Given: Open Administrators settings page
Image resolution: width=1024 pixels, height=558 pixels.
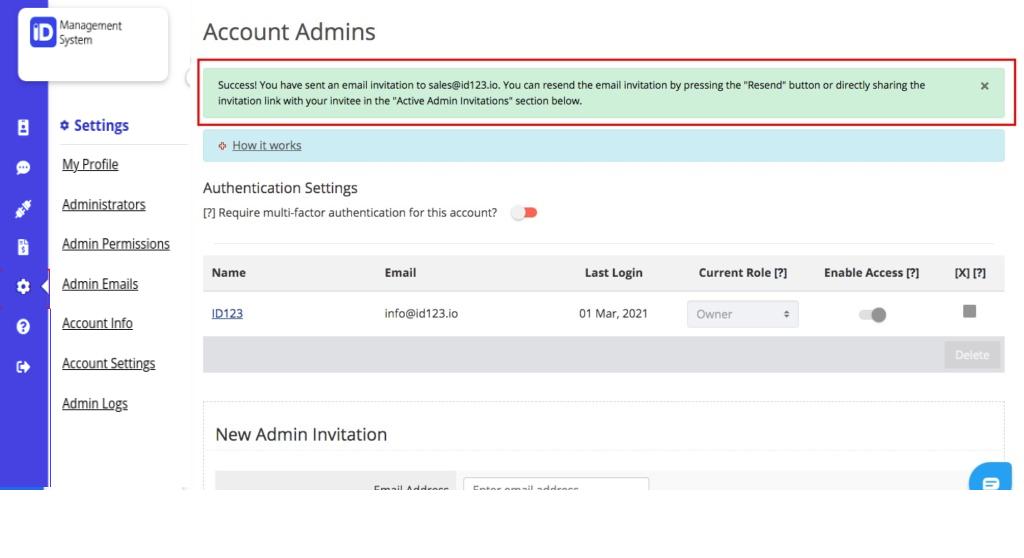Looking at the screenshot, I should tap(104, 205).
